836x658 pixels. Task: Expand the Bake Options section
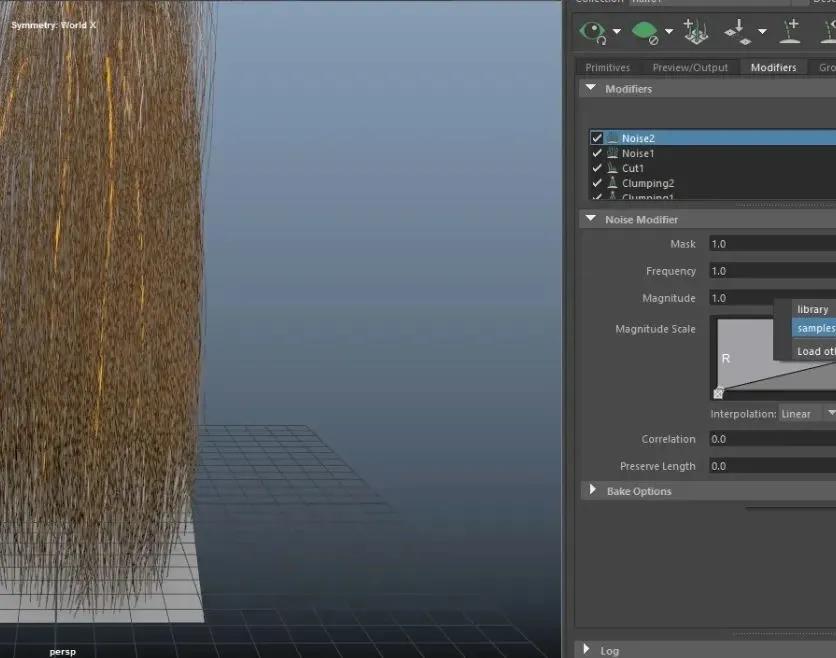[592, 490]
